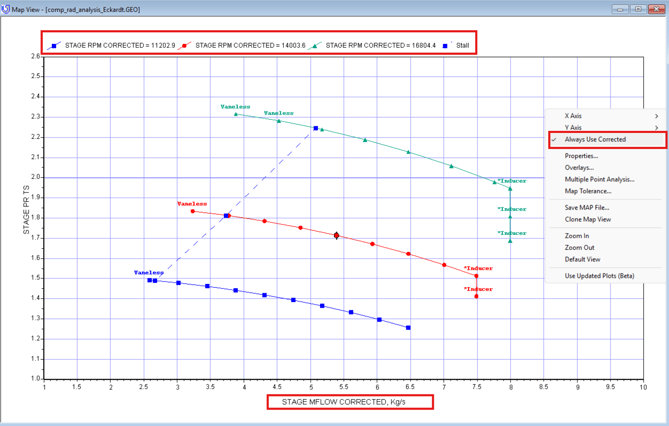Viewport: 669px width, 426px height.
Task: Enable Use Updated Plots (Beta)
Action: click(x=599, y=276)
